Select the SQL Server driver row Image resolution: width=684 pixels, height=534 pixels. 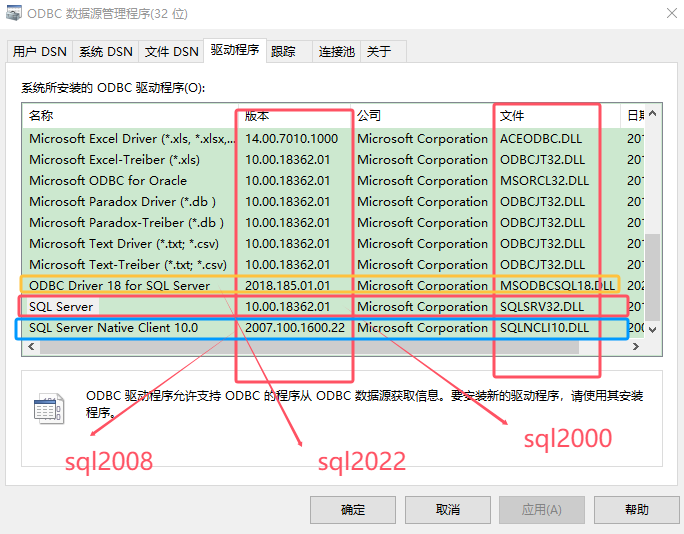333,306
